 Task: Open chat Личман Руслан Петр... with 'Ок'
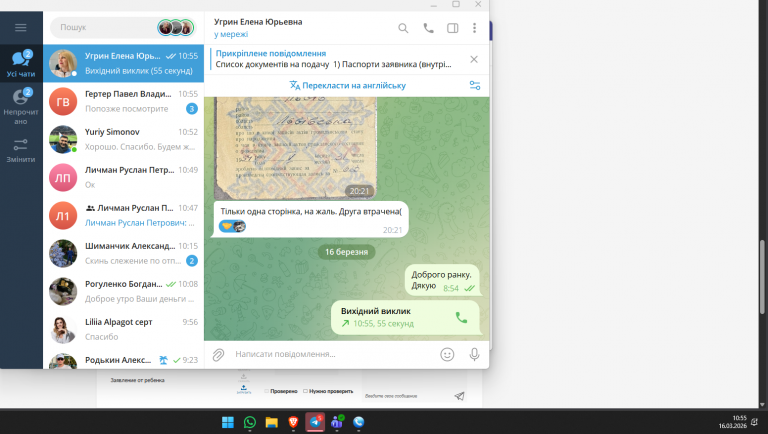click(123, 177)
